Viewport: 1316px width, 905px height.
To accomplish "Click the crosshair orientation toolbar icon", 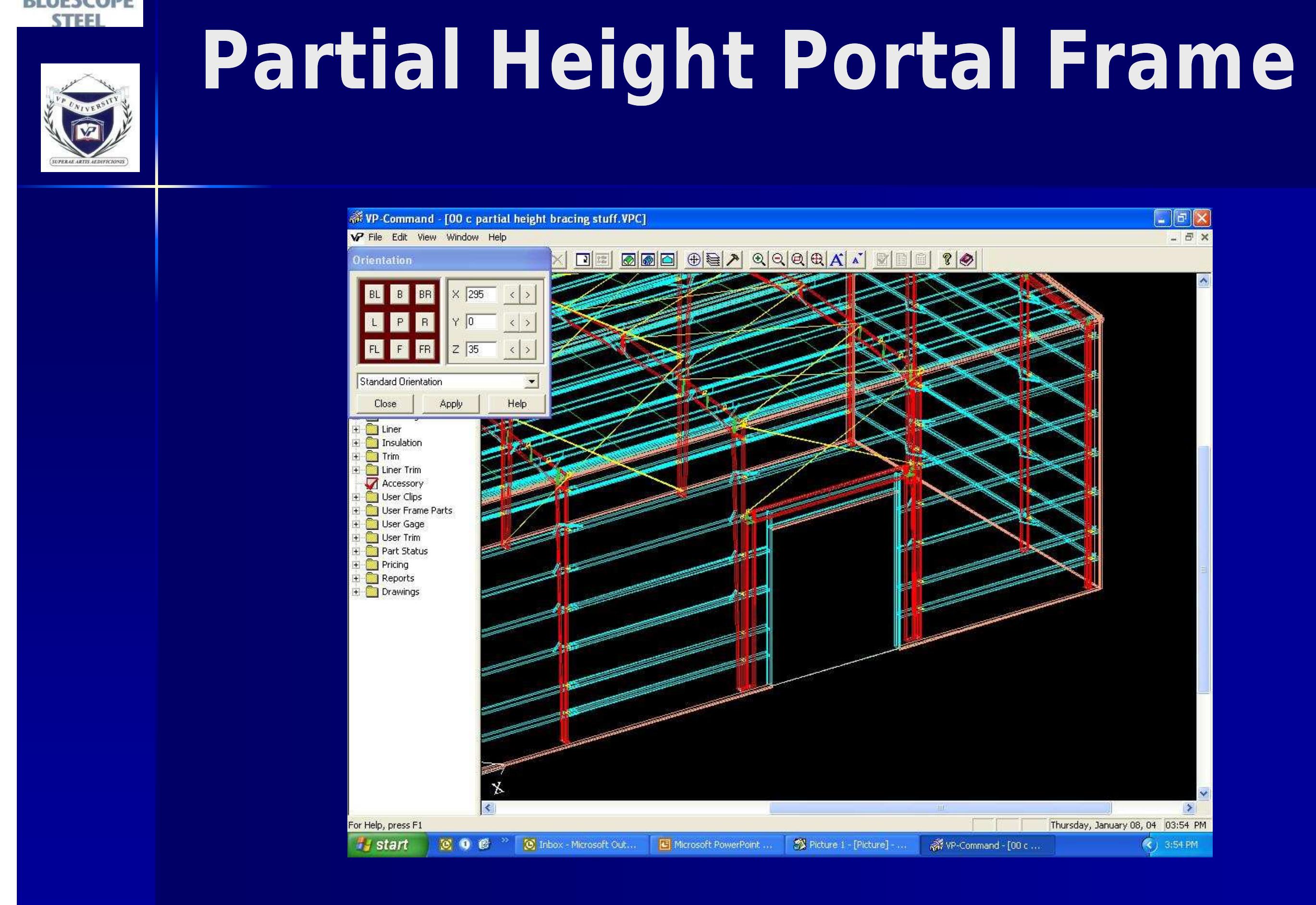I will tap(694, 260).
